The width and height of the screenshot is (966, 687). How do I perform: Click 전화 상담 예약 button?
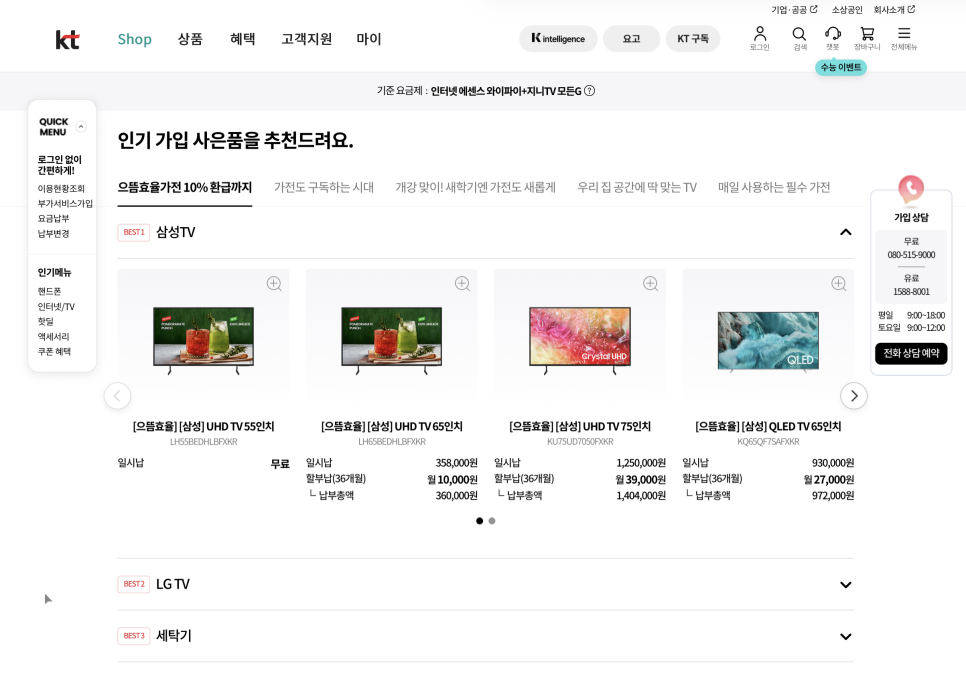click(911, 353)
